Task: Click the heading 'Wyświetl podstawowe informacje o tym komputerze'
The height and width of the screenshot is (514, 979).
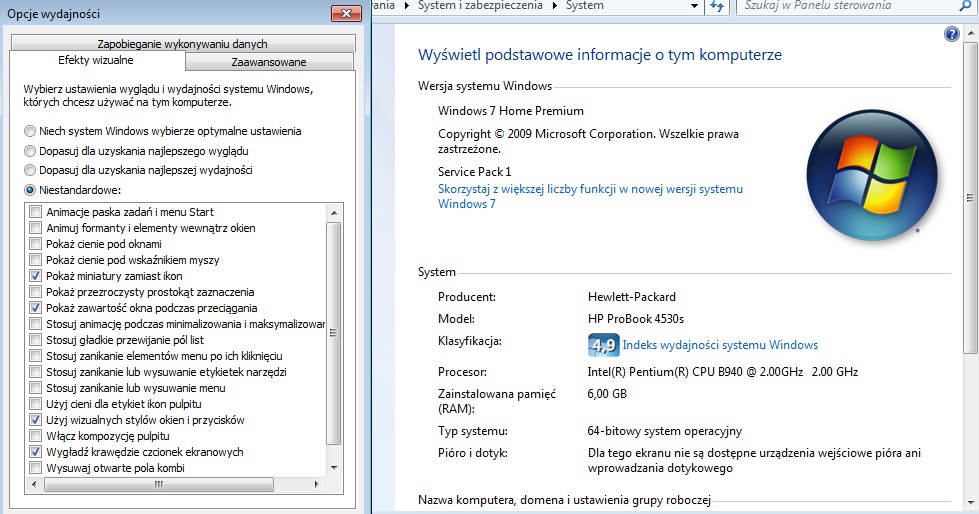Action: point(600,55)
